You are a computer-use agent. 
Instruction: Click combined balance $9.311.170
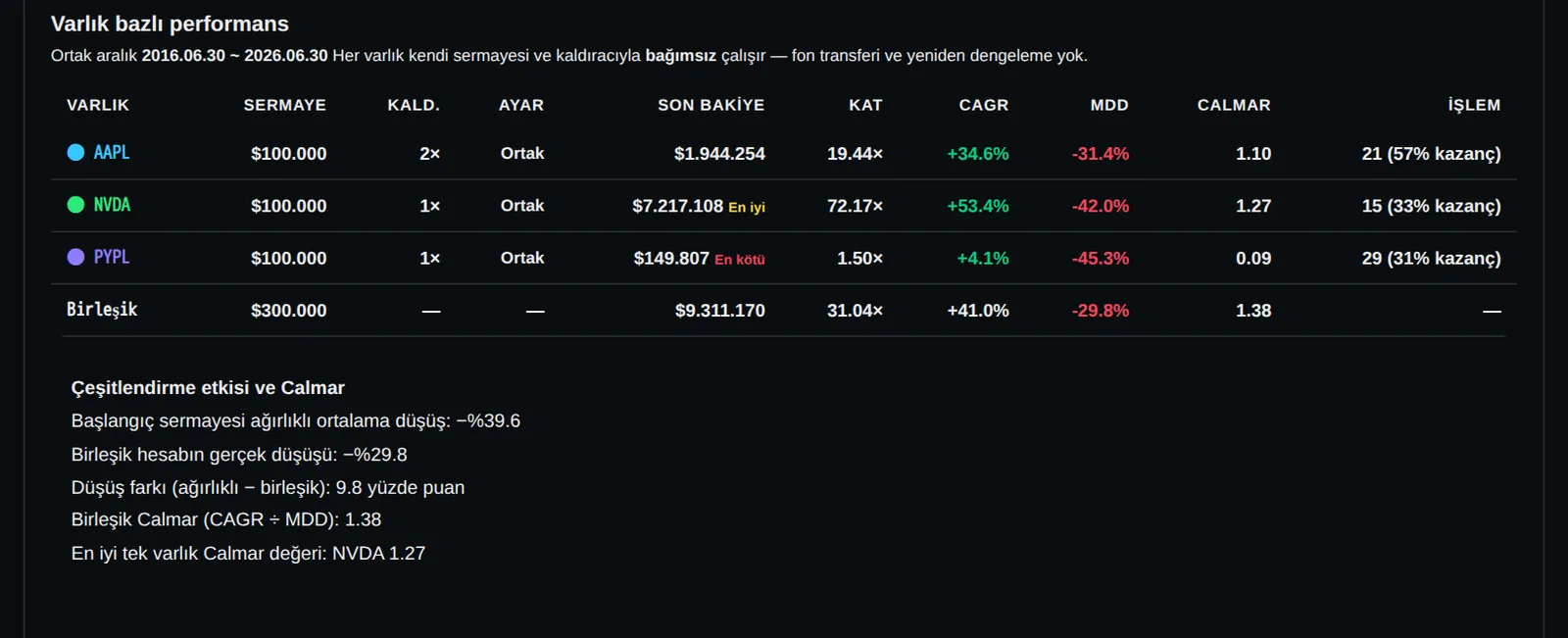(720, 311)
